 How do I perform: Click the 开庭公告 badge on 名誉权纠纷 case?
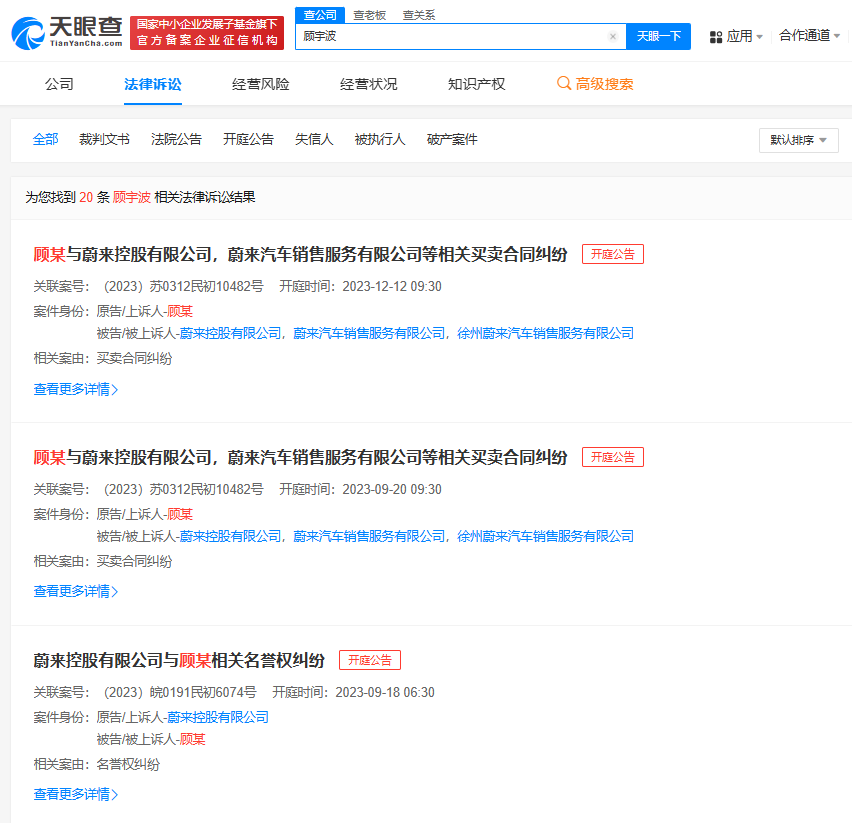point(369,659)
